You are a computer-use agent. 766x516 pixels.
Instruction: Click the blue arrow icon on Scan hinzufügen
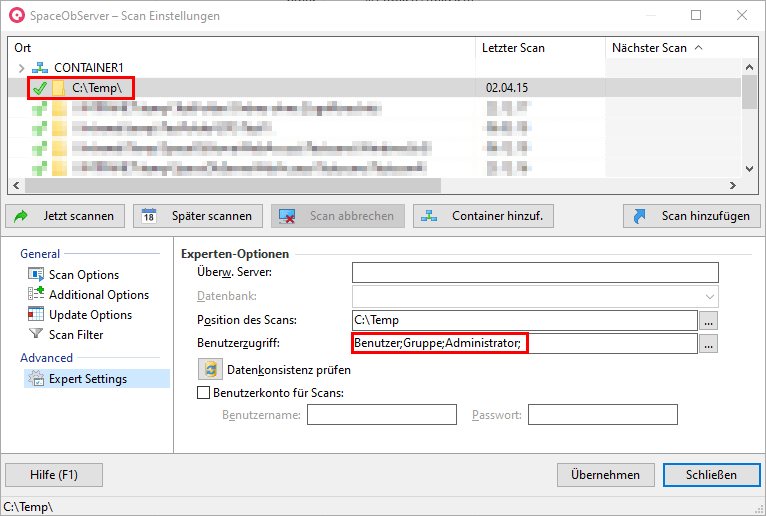(x=639, y=216)
